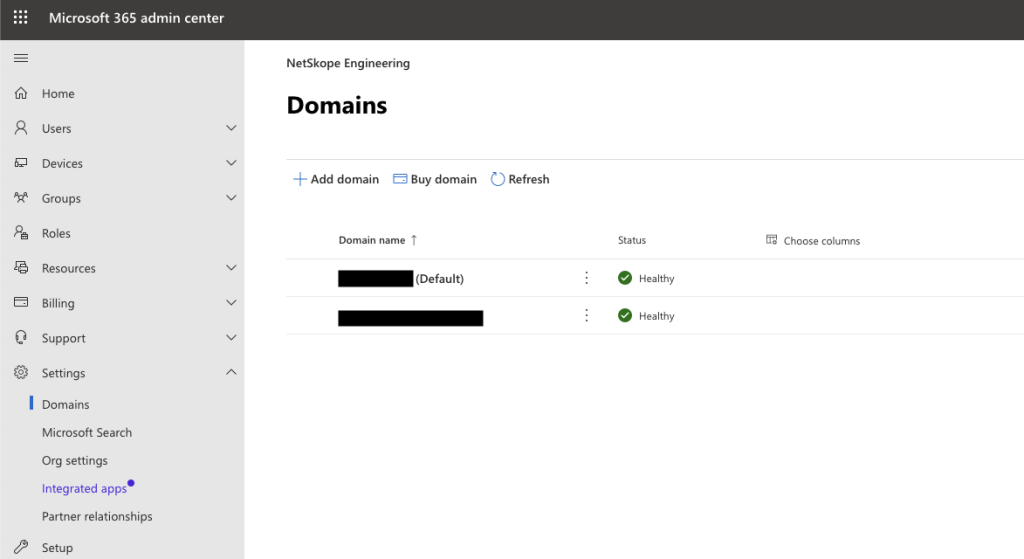Image resolution: width=1024 pixels, height=559 pixels.
Task: Open more actions for the Default domain
Action: click(x=586, y=278)
